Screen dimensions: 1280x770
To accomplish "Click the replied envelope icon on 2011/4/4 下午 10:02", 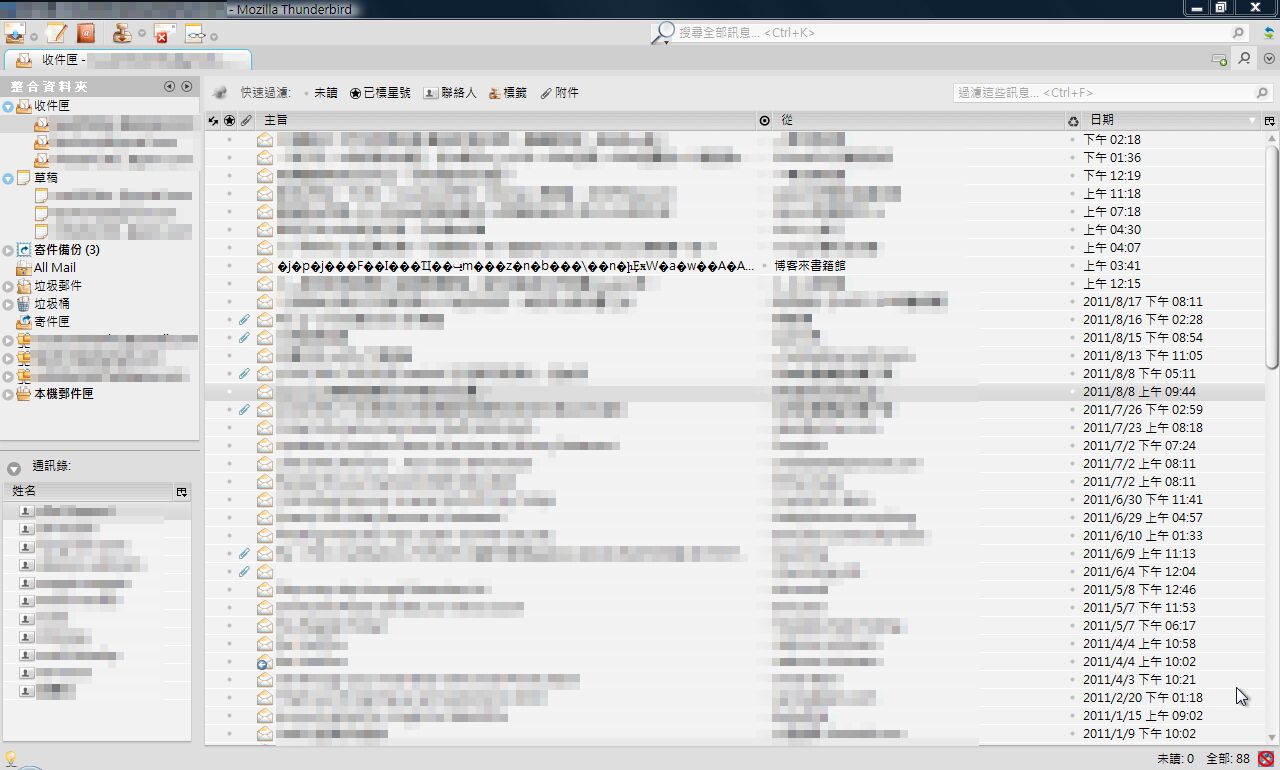I will [x=264, y=662].
